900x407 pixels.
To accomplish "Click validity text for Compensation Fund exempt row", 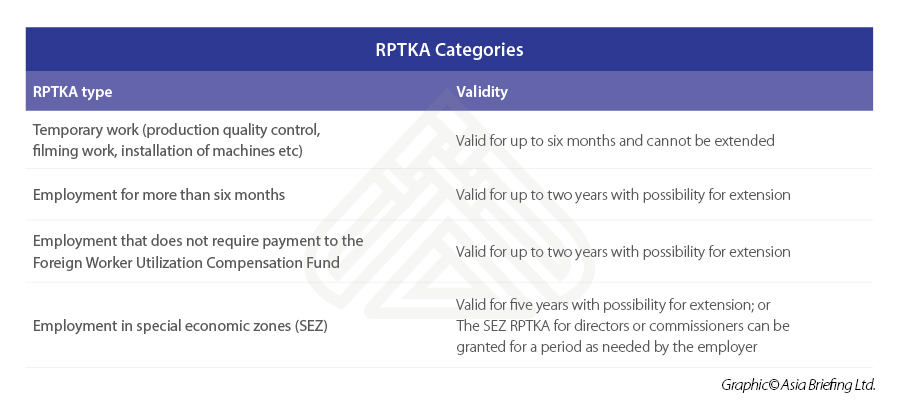I will click(x=623, y=251).
